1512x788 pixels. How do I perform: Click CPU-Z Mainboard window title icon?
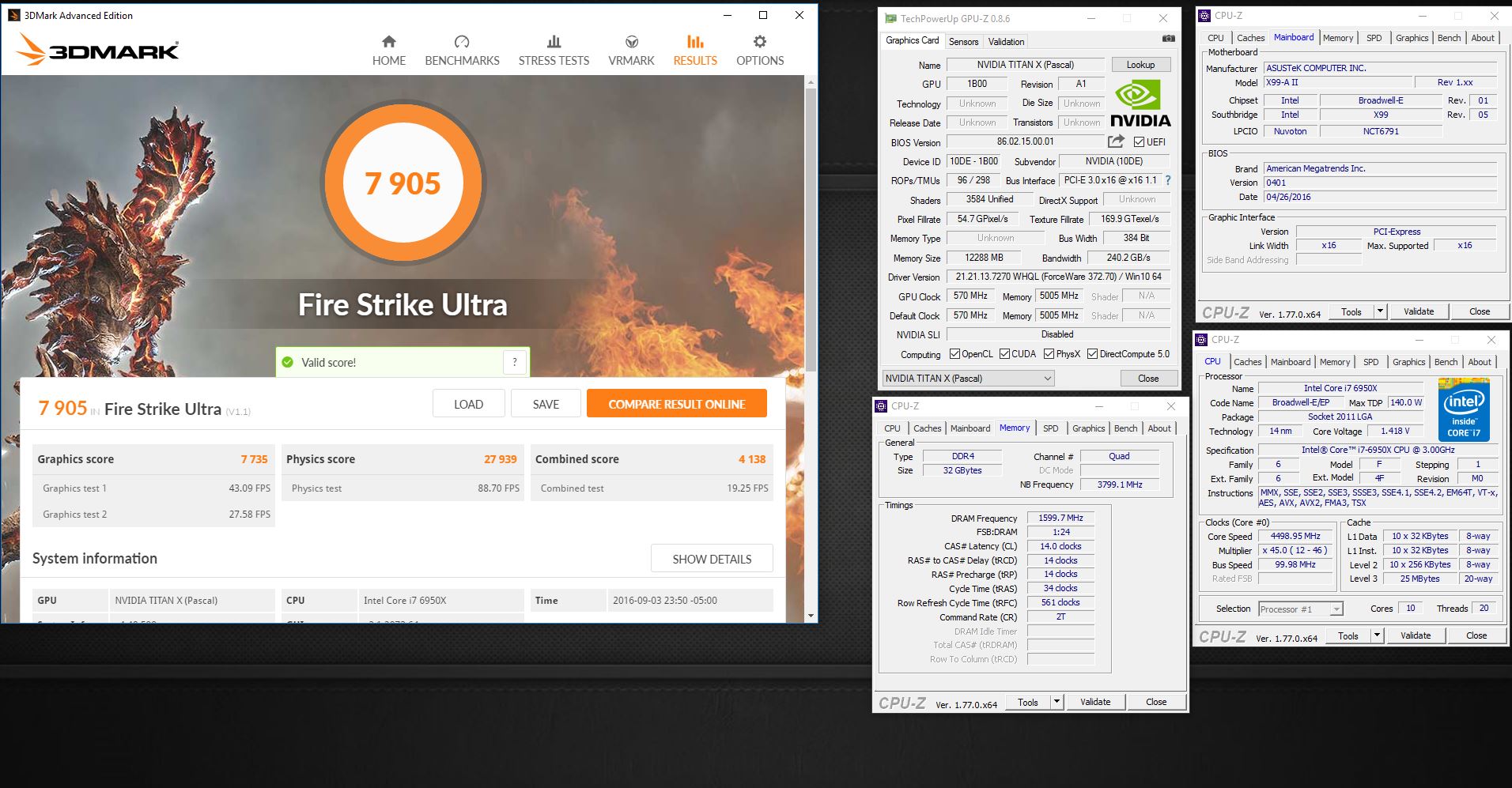click(x=1204, y=15)
